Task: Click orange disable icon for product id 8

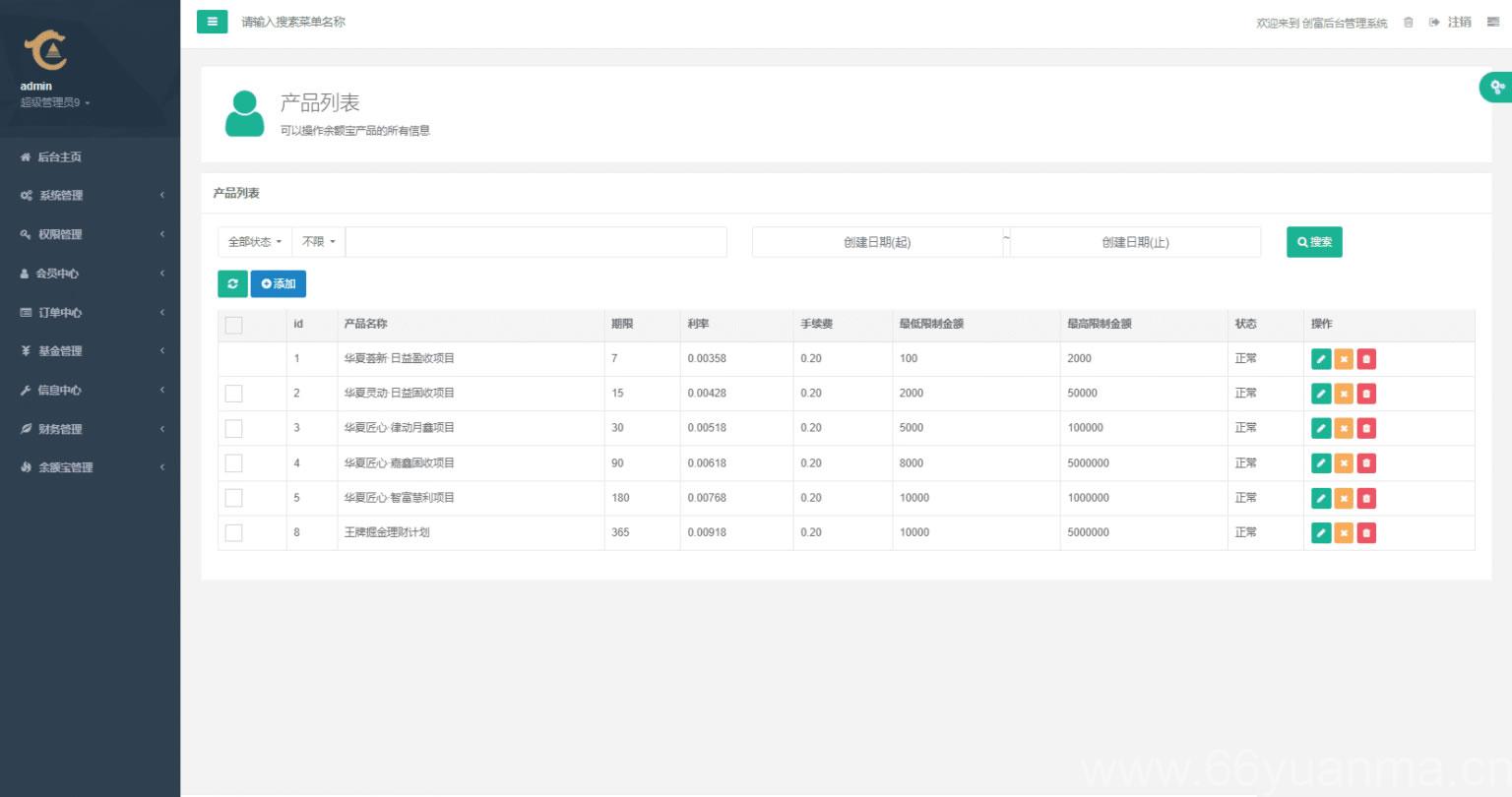Action: [x=1344, y=532]
